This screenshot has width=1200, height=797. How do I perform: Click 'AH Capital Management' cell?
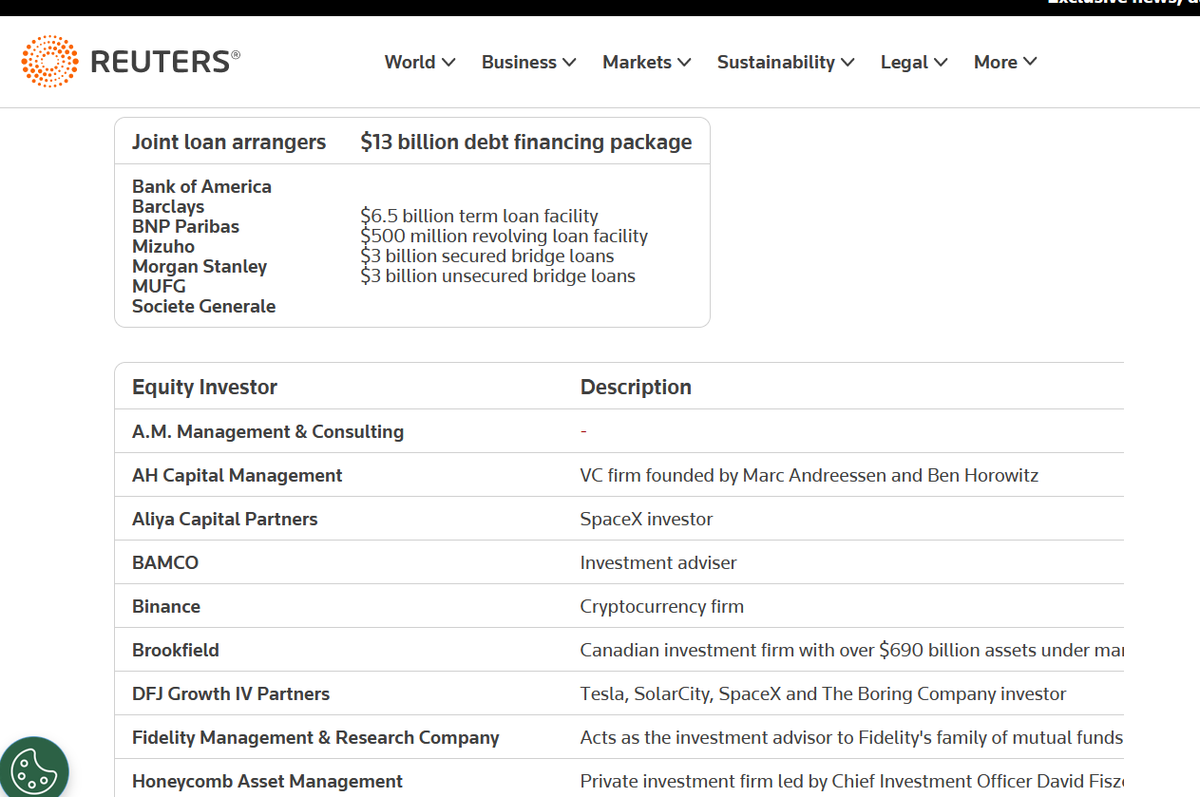tap(237, 476)
